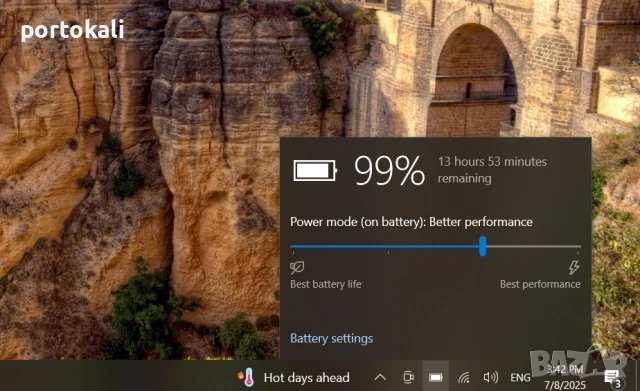Open the notifications action center icon
Viewport: 640px width, 391px height.
coord(612,378)
